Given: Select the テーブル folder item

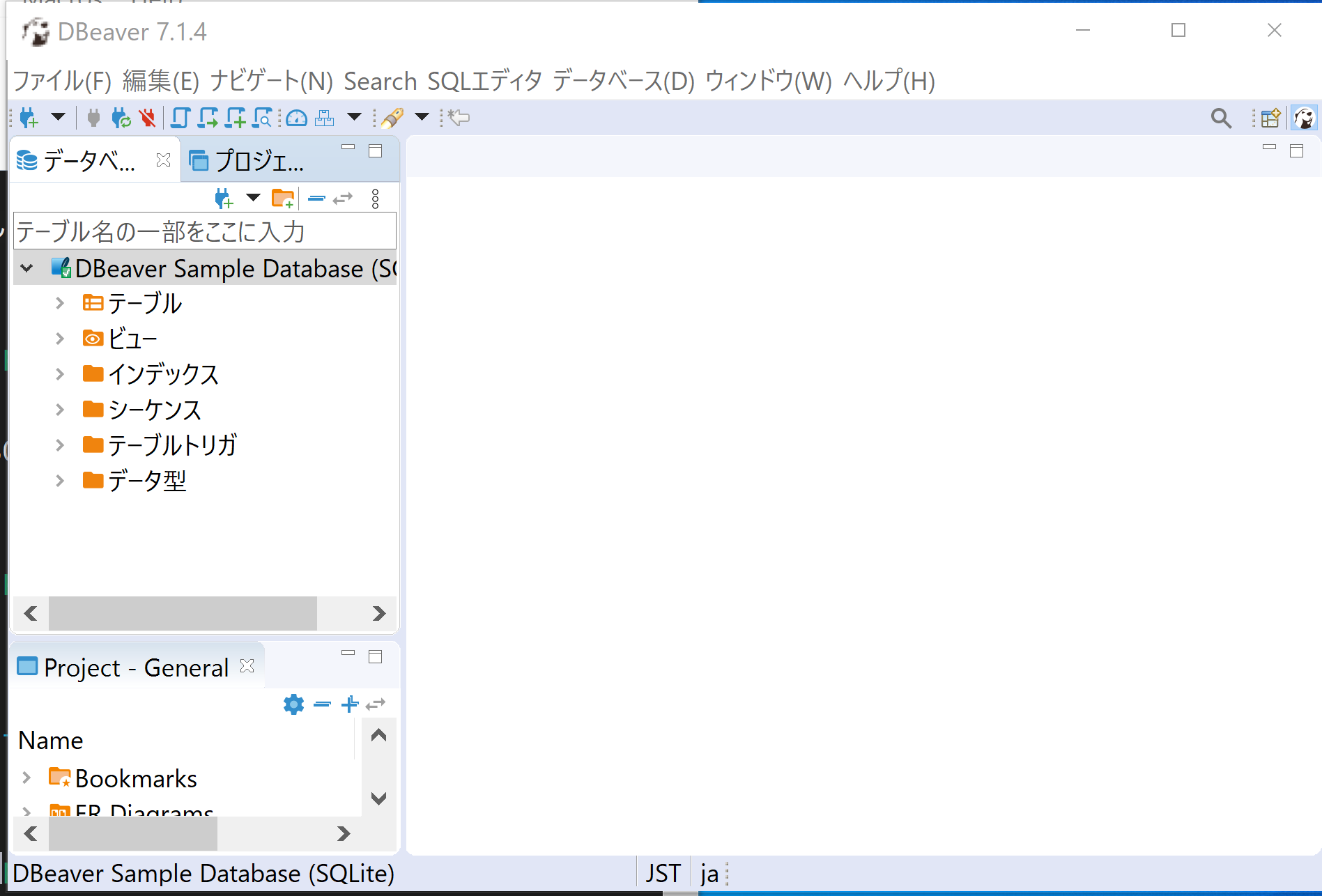Looking at the screenshot, I should 132,303.
